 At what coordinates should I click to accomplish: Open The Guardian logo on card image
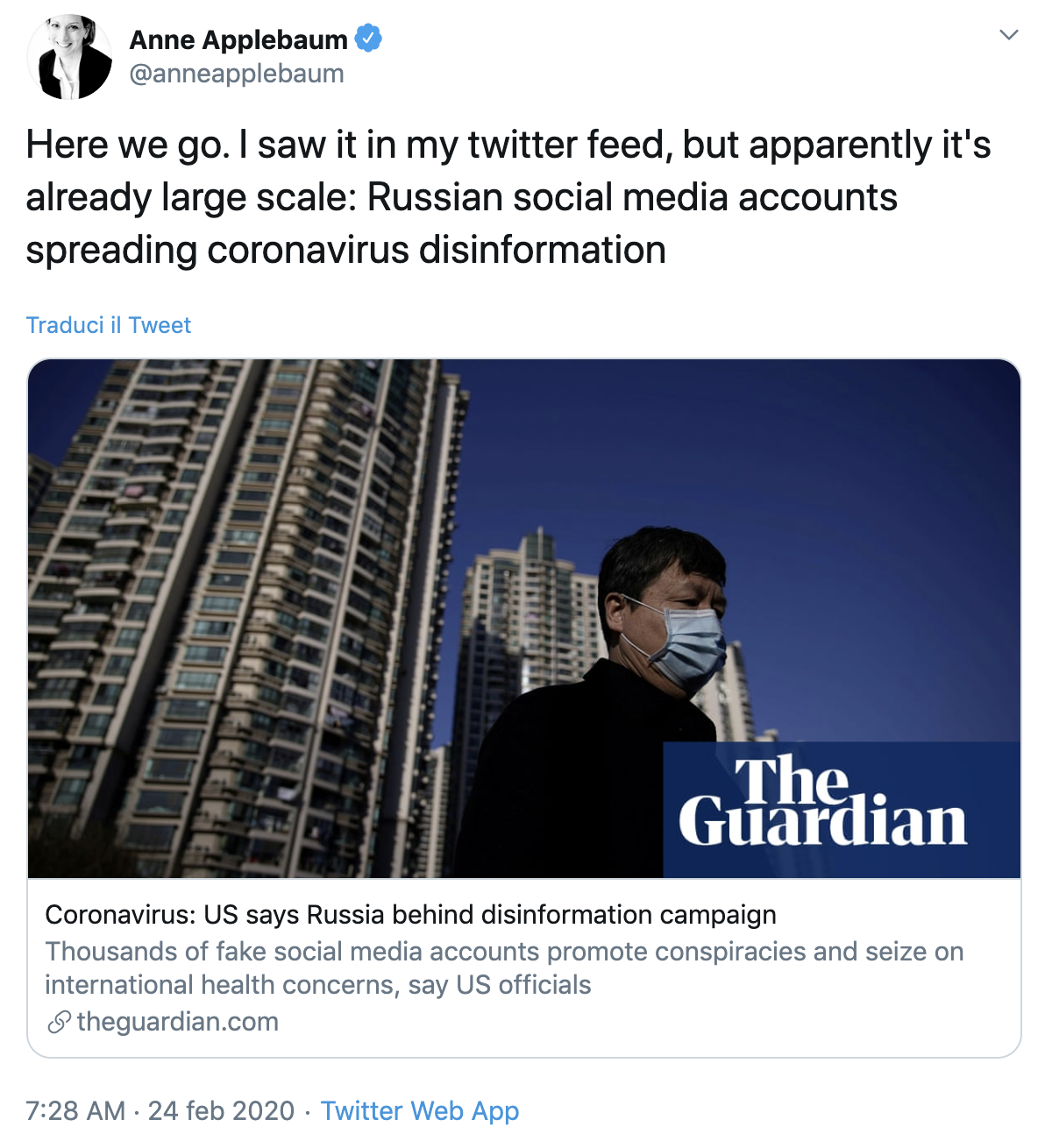point(823,802)
